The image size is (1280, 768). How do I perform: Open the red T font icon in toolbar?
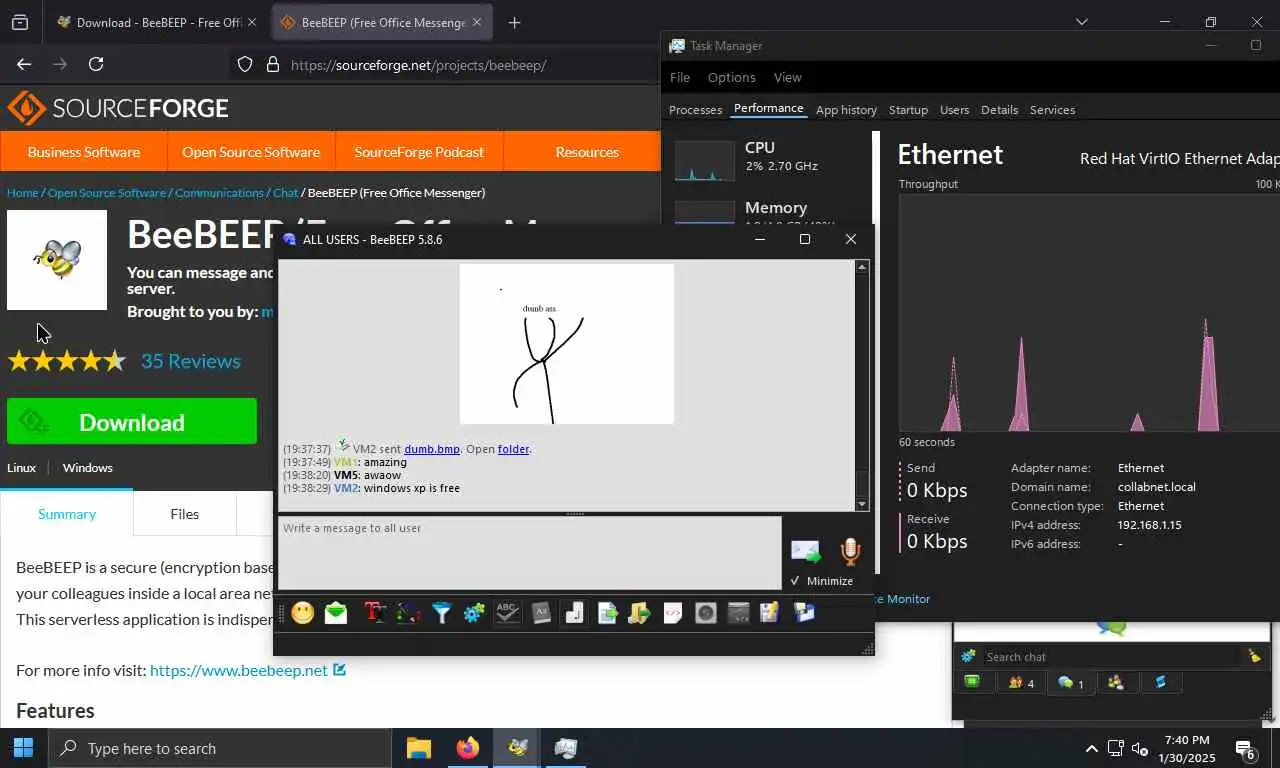click(x=375, y=613)
